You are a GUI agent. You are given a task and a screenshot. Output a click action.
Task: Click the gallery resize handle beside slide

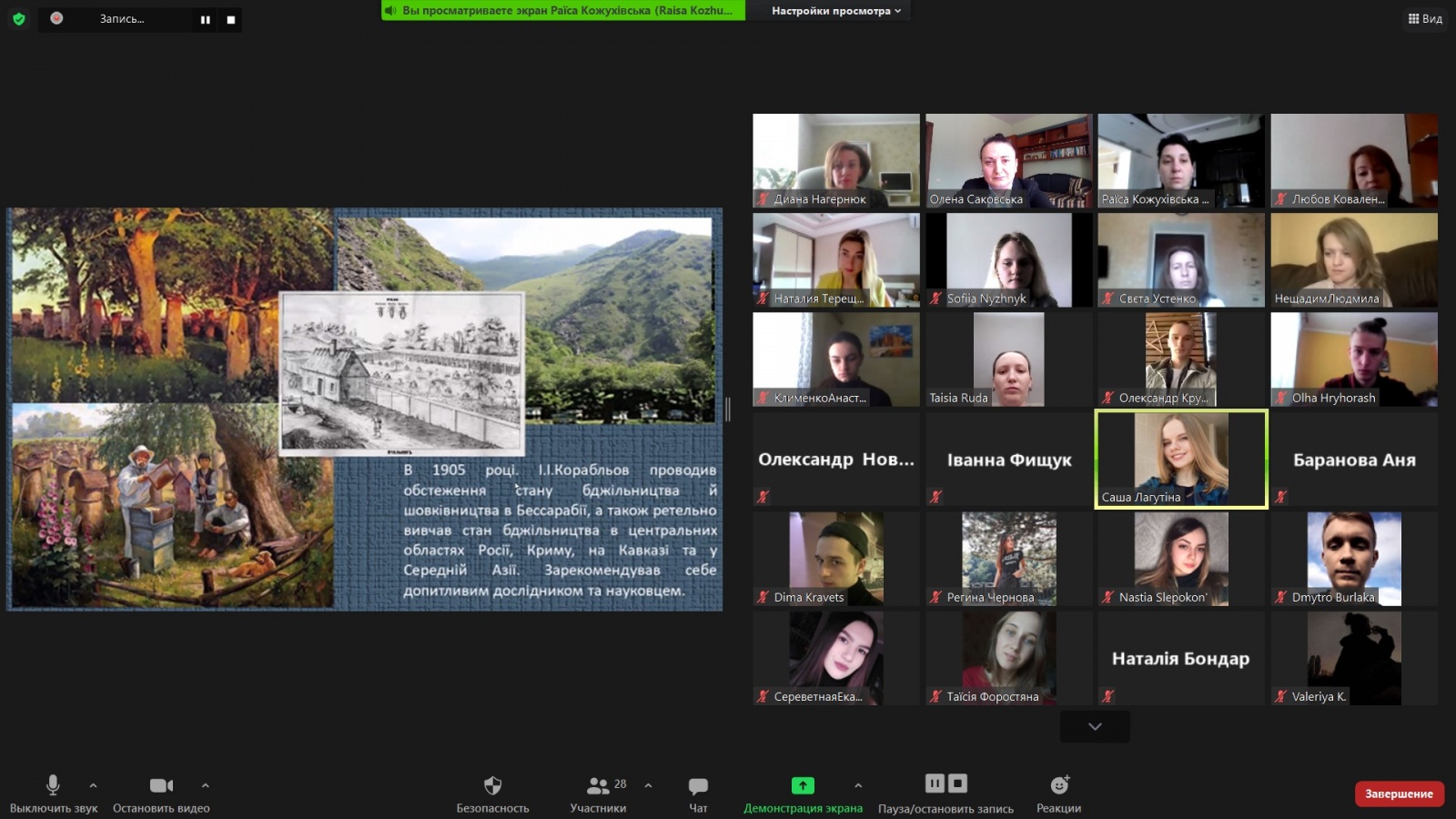pyautogui.click(x=728, y=409)
